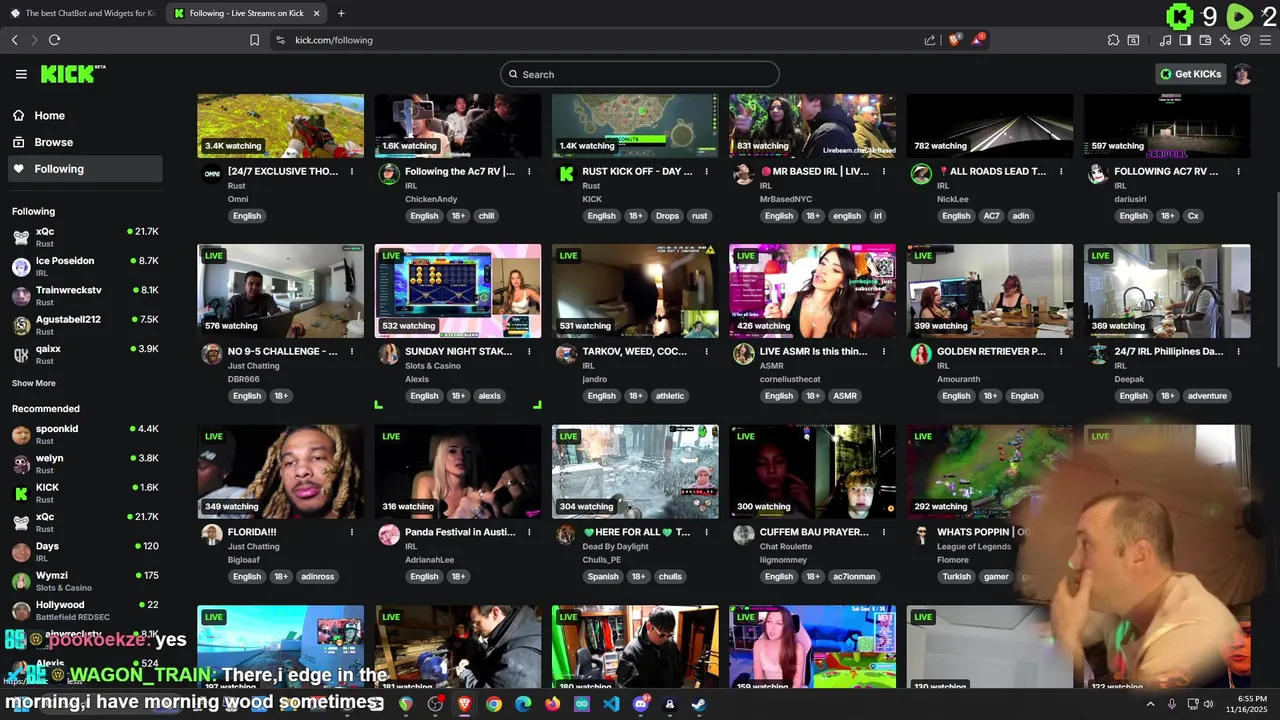The width and height of the screenshot is (1280, 720).
Task: Open the browser extensions puzzle icon
Action: point(1113,40)
